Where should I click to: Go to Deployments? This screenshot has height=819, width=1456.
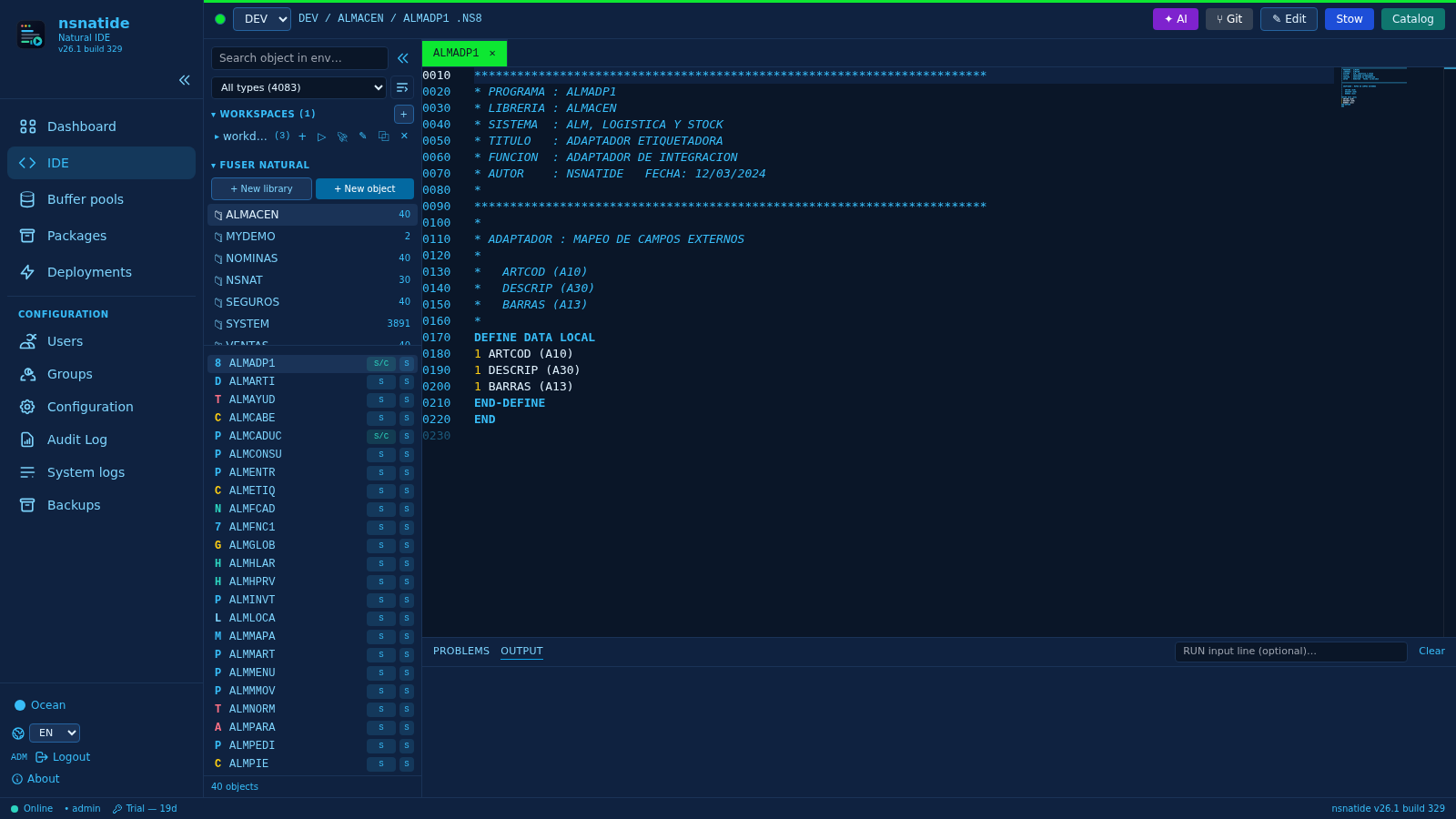click(101, 272)
